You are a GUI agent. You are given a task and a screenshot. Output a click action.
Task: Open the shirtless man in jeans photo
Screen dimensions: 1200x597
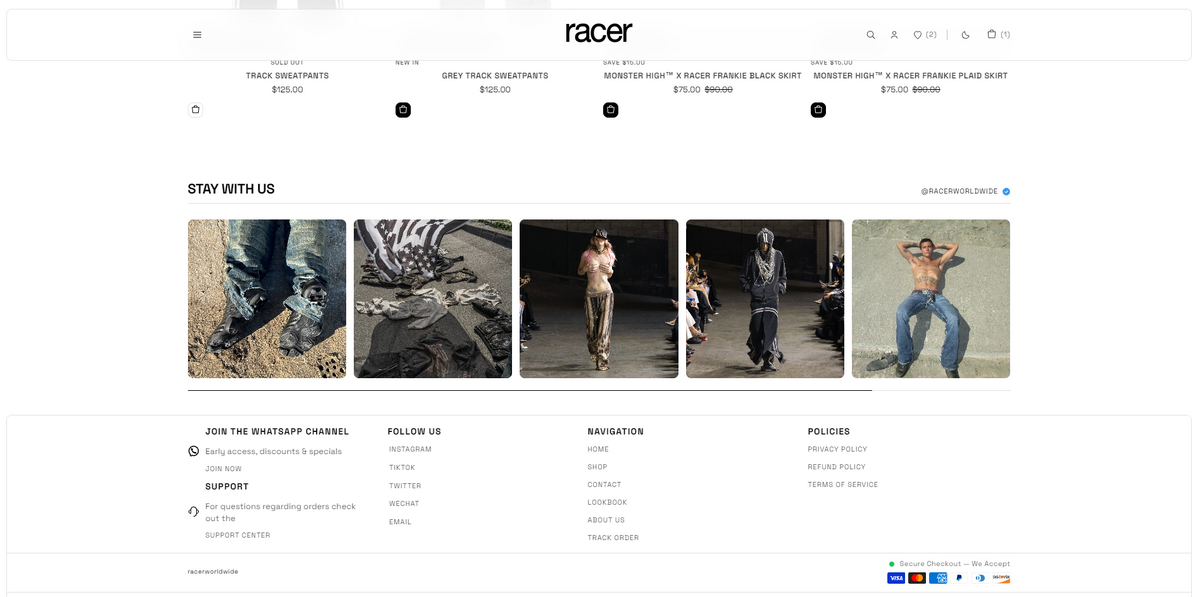coord(931,299)
